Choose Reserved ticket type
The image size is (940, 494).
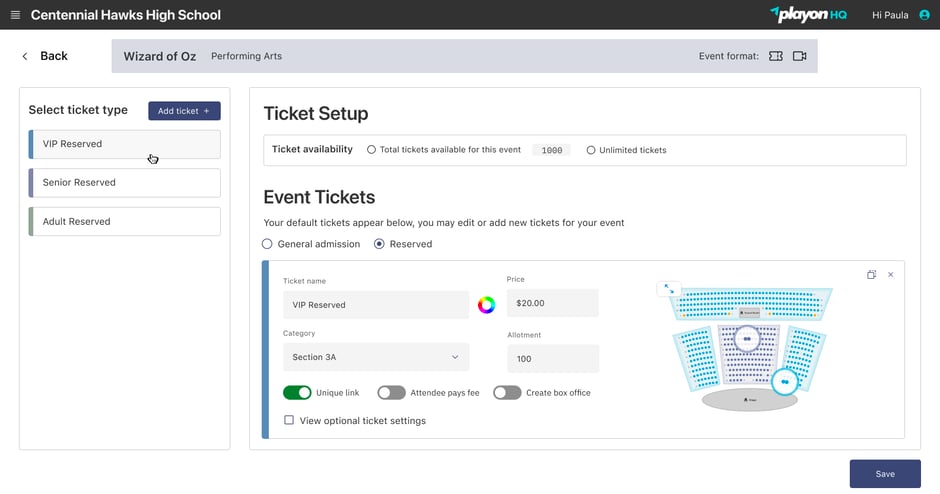379,244
